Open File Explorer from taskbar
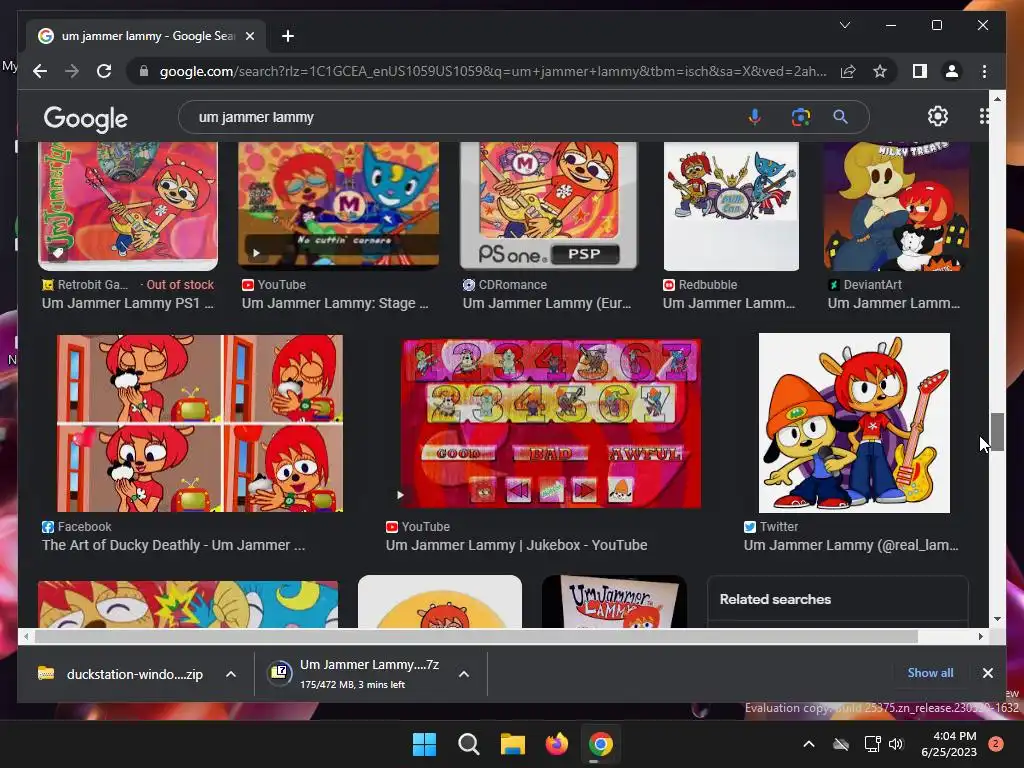This screenshot has height=768, width=1024. pyautogui.click(x=513, y=744)
